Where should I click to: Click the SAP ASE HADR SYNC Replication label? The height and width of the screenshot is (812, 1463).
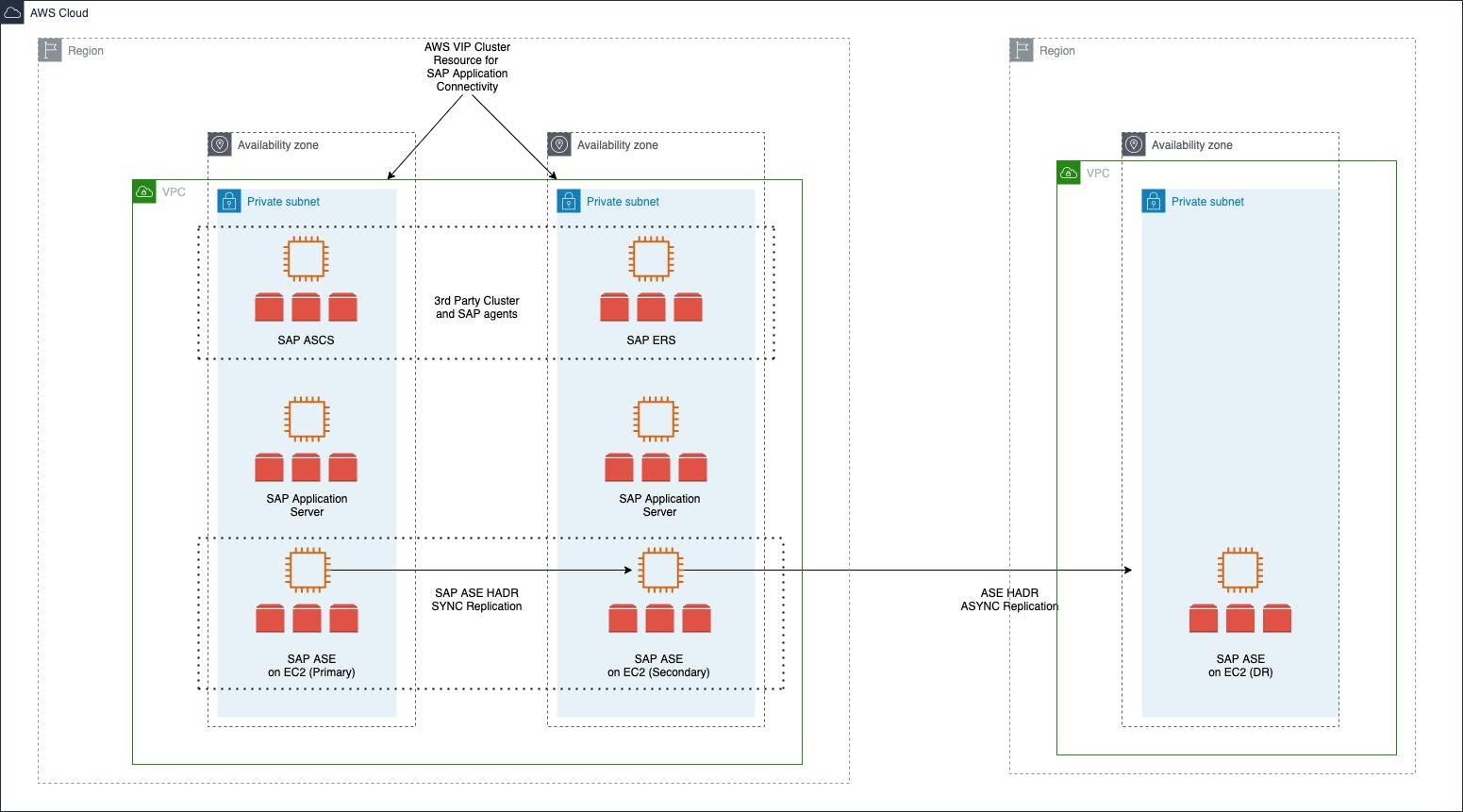click(x=476, y=600)
